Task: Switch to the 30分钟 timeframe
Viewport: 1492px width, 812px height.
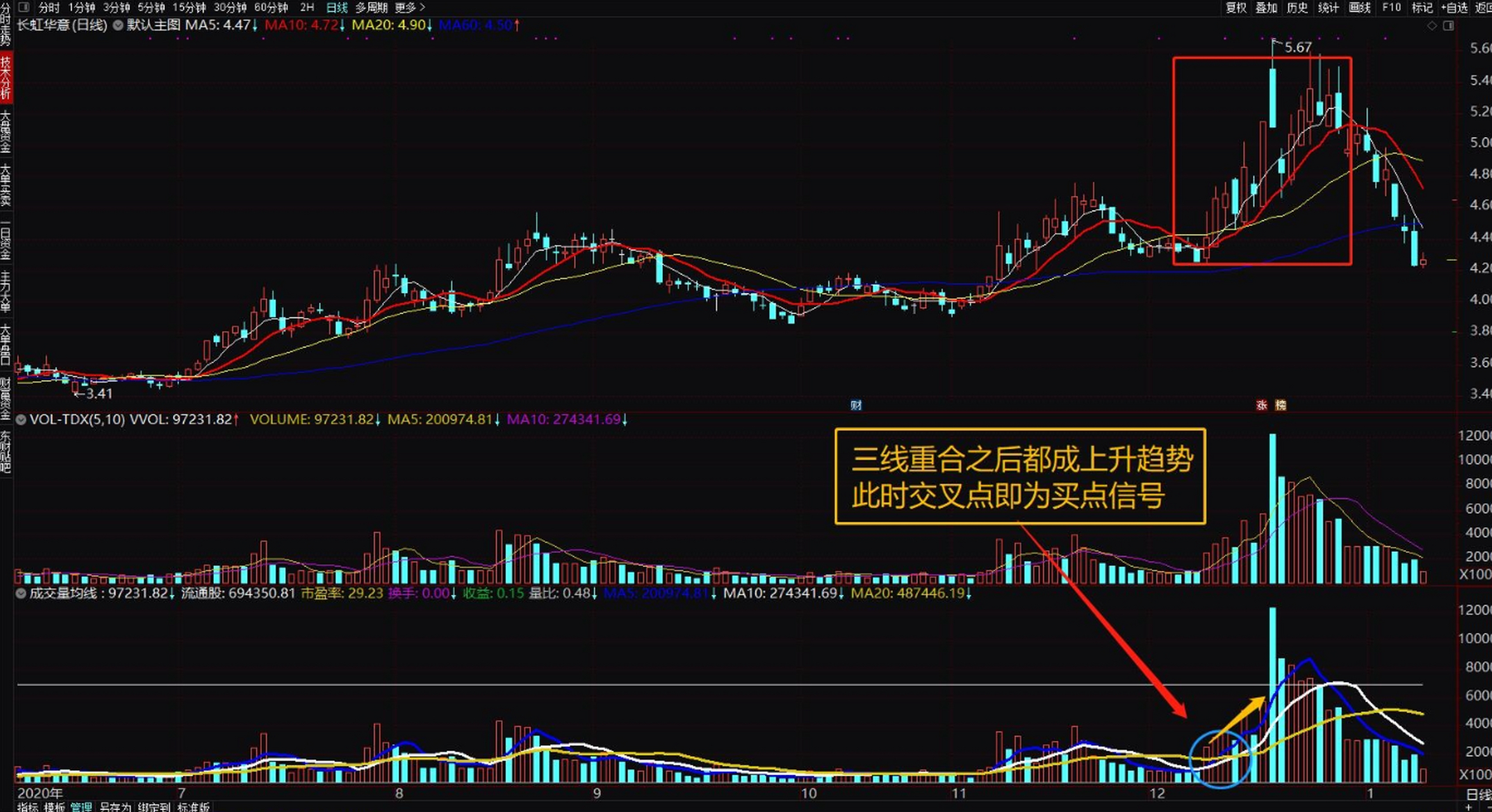Action: [x=230, y=8]
